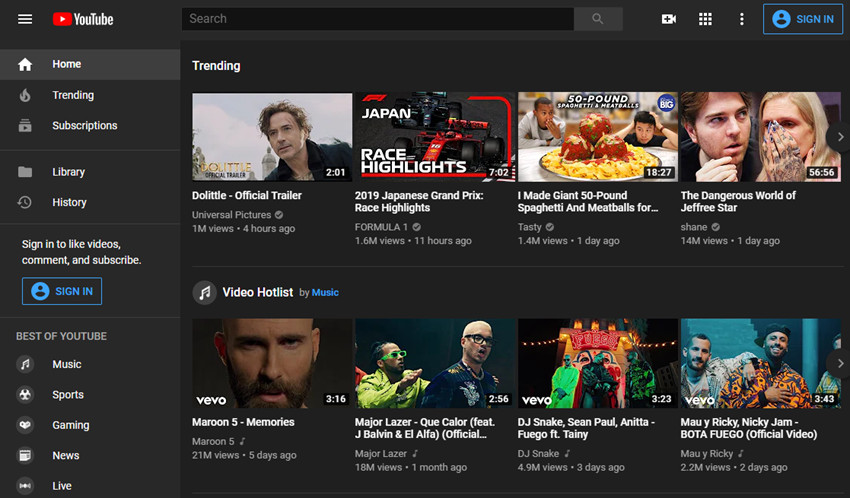Open the YouTube apps grid icon

[x=705, y=20]
